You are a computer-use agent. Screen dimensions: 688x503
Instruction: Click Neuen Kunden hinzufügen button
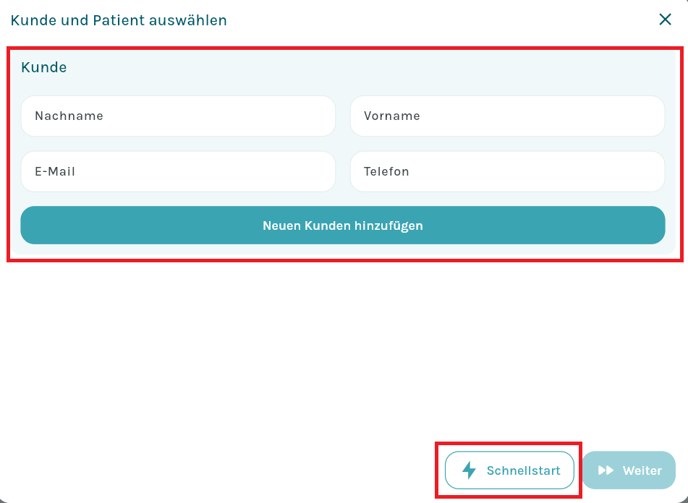pos(343,225)
